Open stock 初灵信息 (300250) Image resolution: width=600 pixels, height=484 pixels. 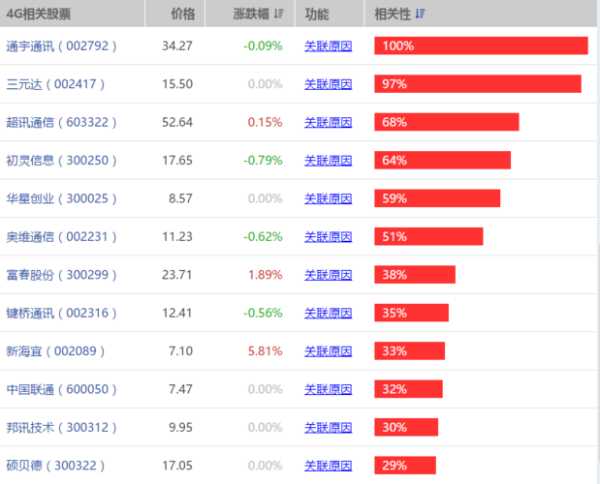click(x=61, y=161)
